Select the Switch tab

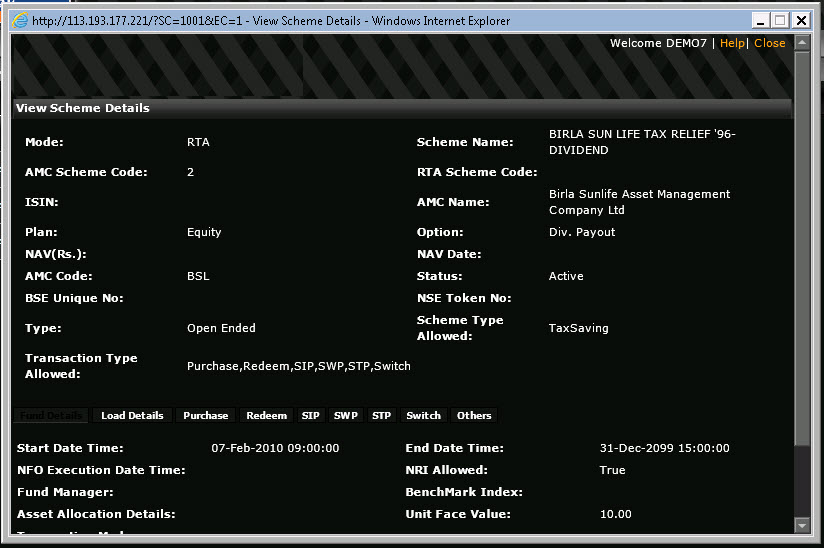click(x=423, y=415)
